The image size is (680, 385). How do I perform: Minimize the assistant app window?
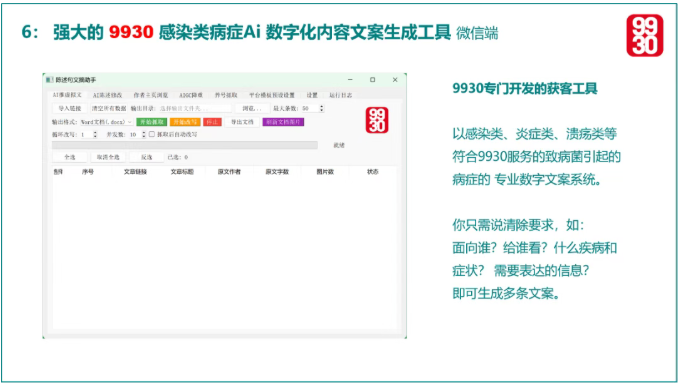[x=350, y=80]
